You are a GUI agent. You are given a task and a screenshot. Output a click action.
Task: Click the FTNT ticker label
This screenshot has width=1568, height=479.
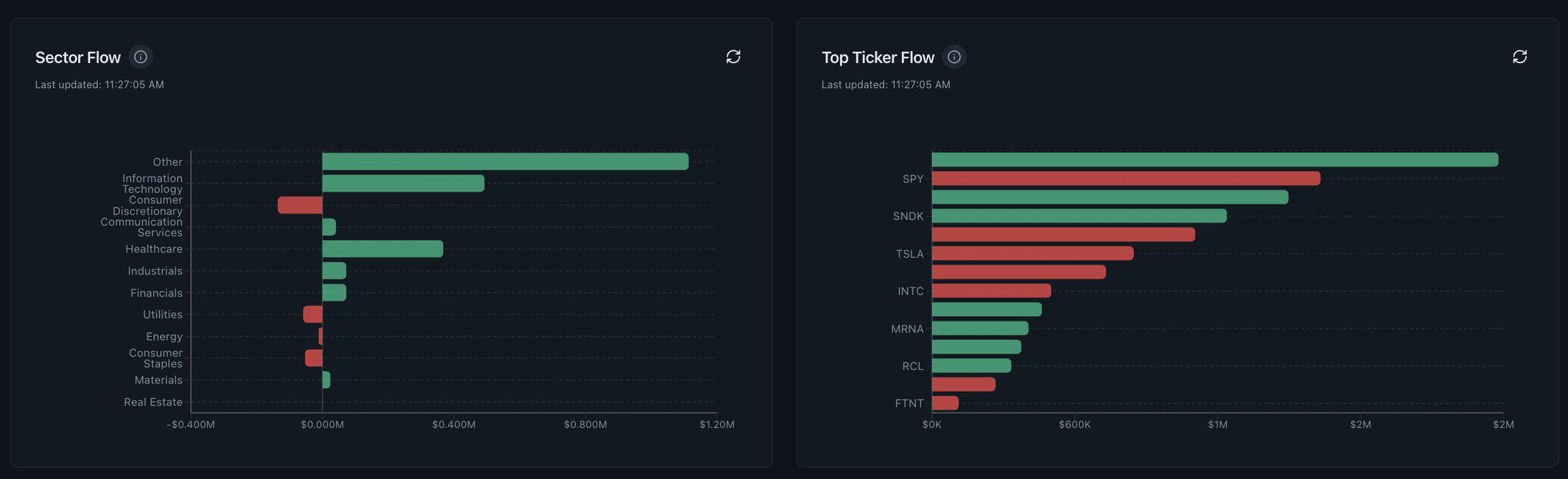[909, 403]
